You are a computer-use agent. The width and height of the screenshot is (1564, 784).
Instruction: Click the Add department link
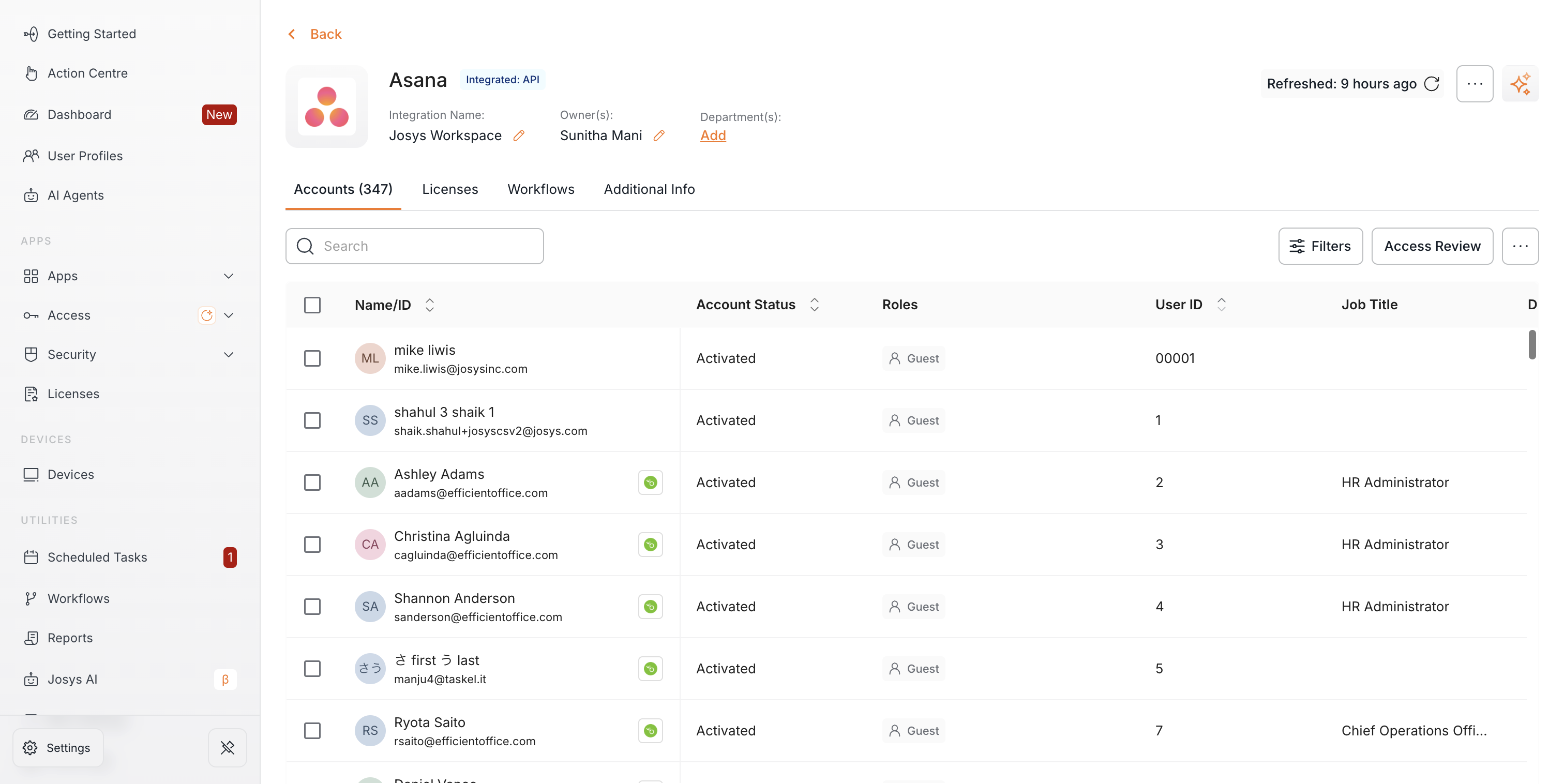click(713, 135)
